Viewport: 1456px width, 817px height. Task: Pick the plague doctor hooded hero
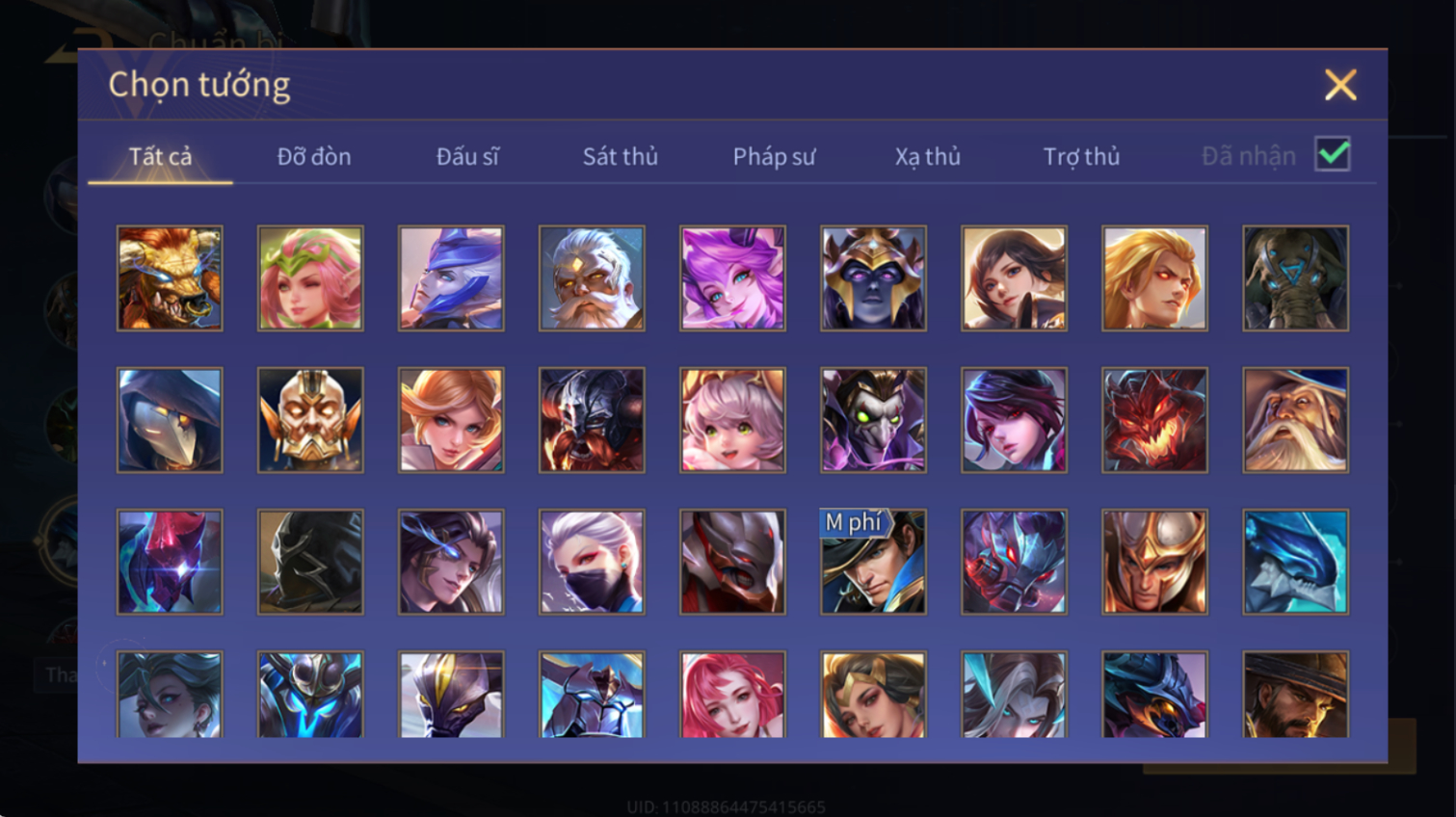pyautogui.click(x=170, y=420)
